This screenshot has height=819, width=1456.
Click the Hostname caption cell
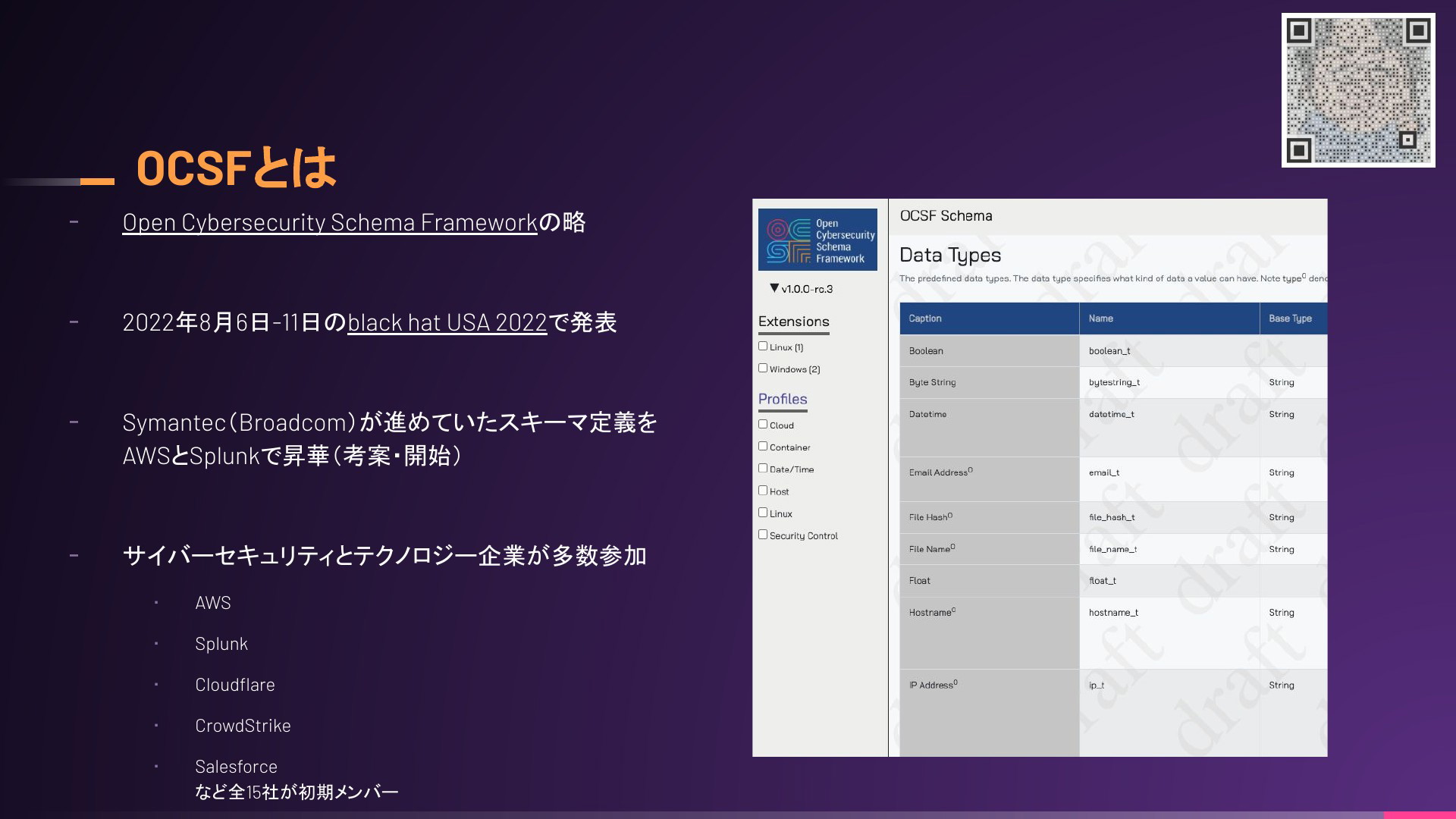[x=990, y=632]
